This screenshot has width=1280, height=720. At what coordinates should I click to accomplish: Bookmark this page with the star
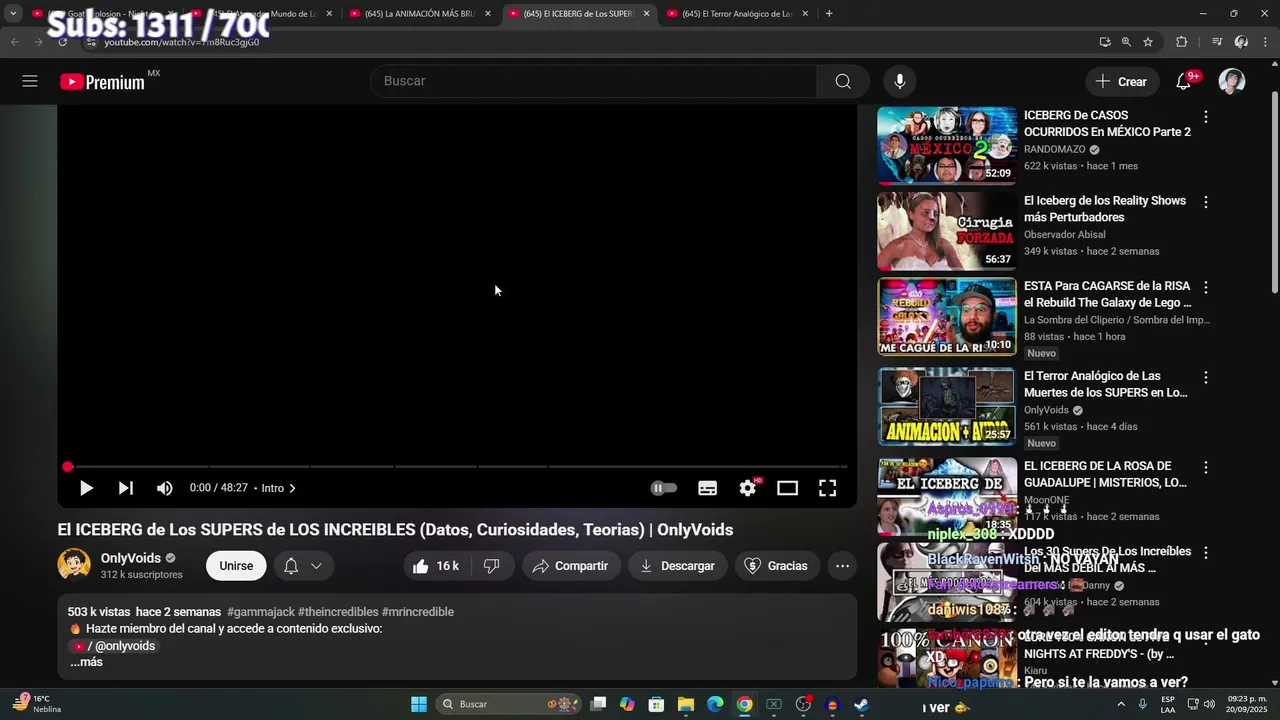click(1148, 42)
